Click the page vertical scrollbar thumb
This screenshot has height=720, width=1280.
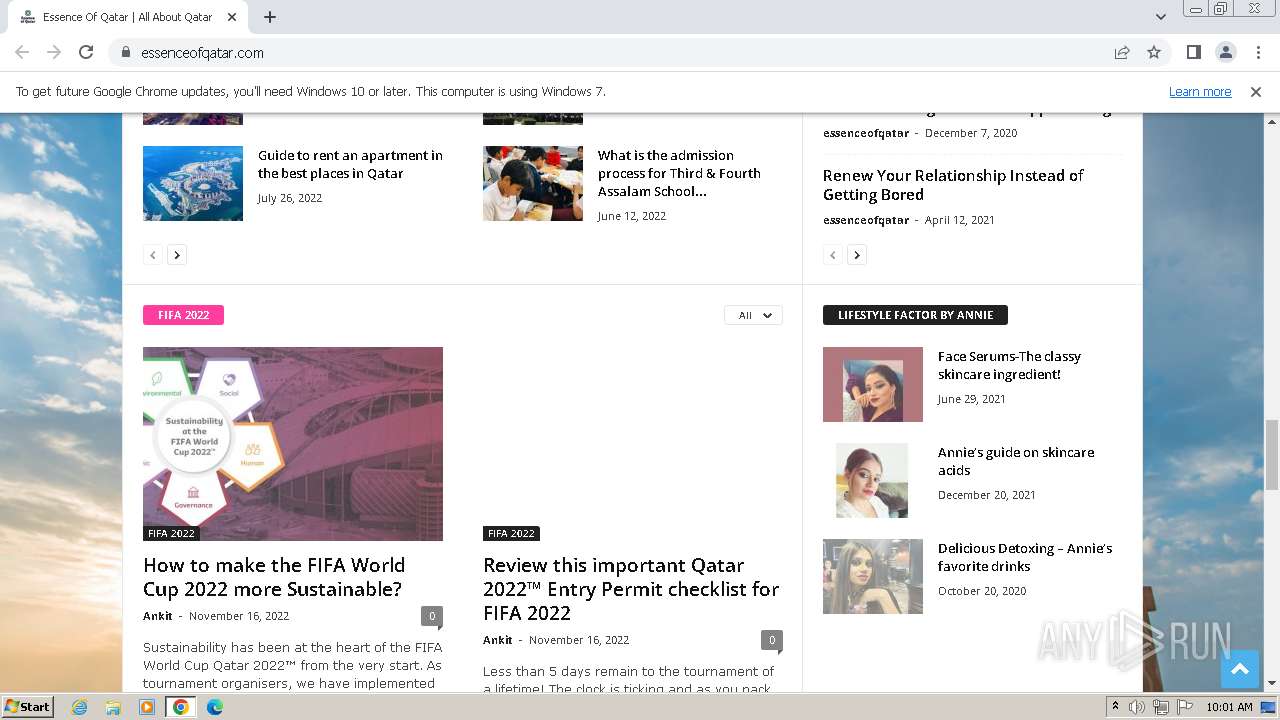coord(1271,455)
